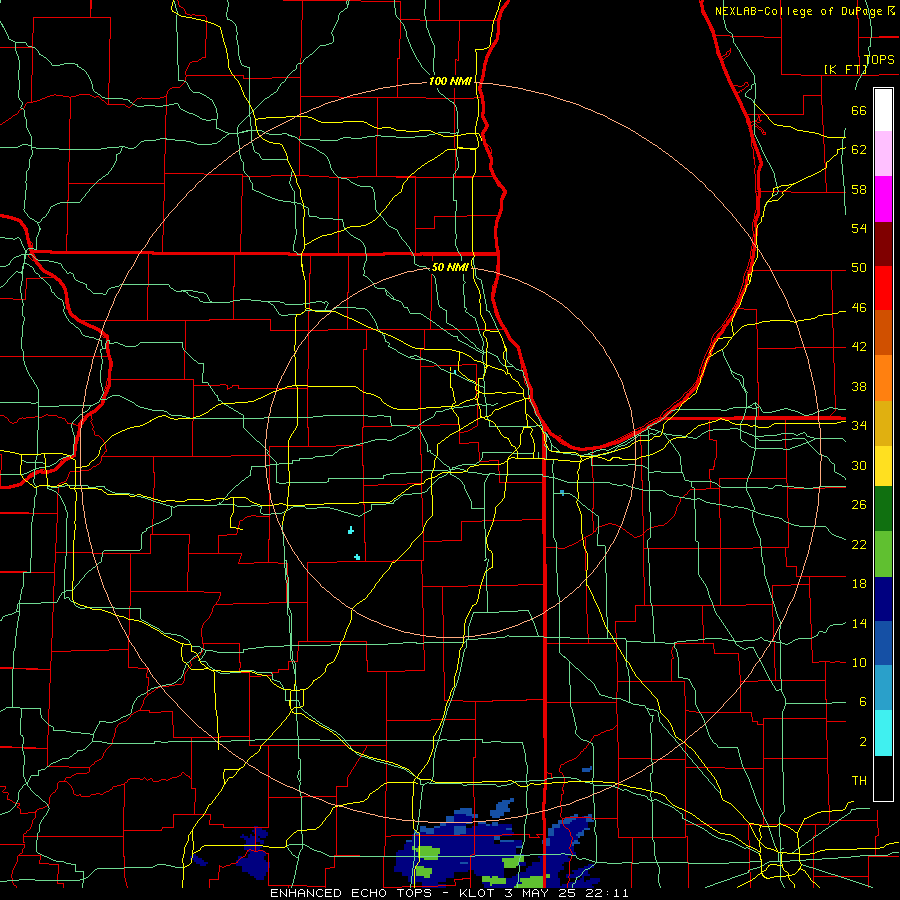
Task: Click the TOPS legend title
Action: (879, 60)
